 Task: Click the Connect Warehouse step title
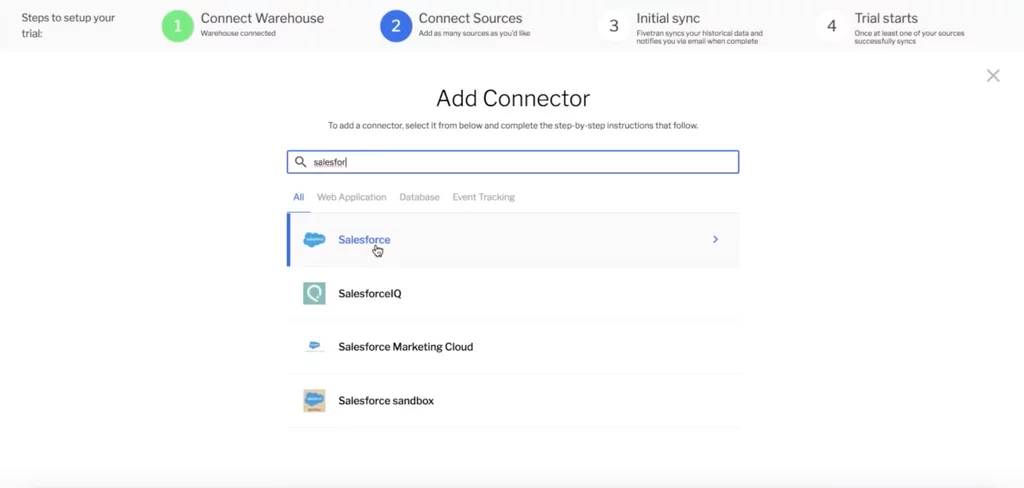pyautogui.click(x=262, y=18)
